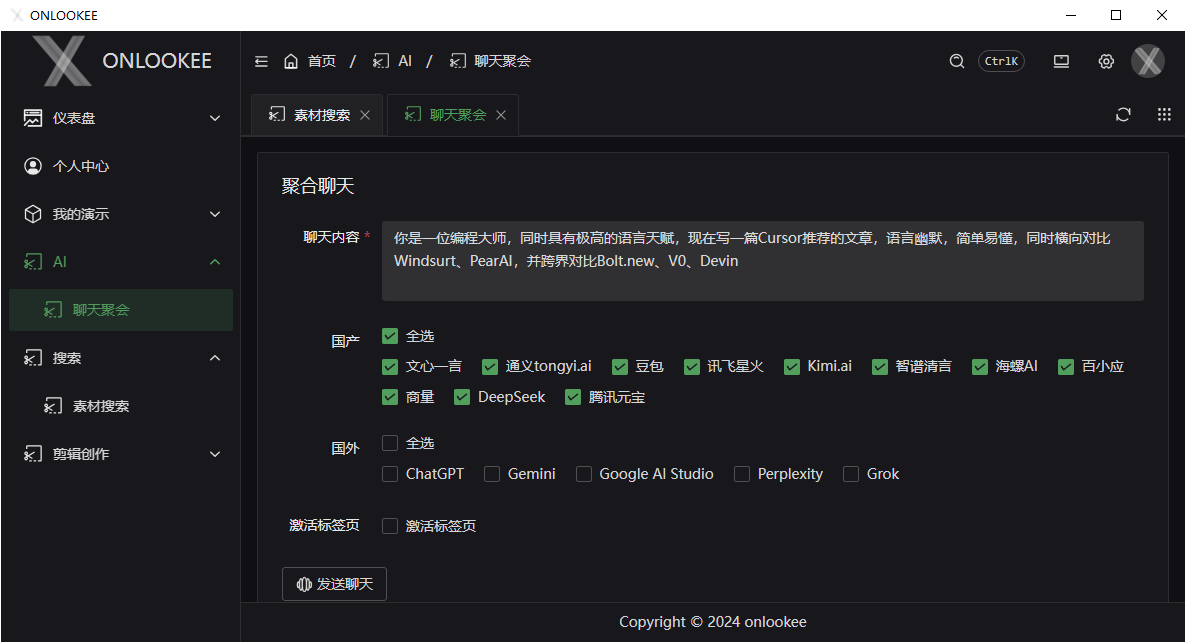Image resolution: width=1186 pixels, height=643 pixels.
Task: Open the user avatar menu
Action: (1147, 61)
